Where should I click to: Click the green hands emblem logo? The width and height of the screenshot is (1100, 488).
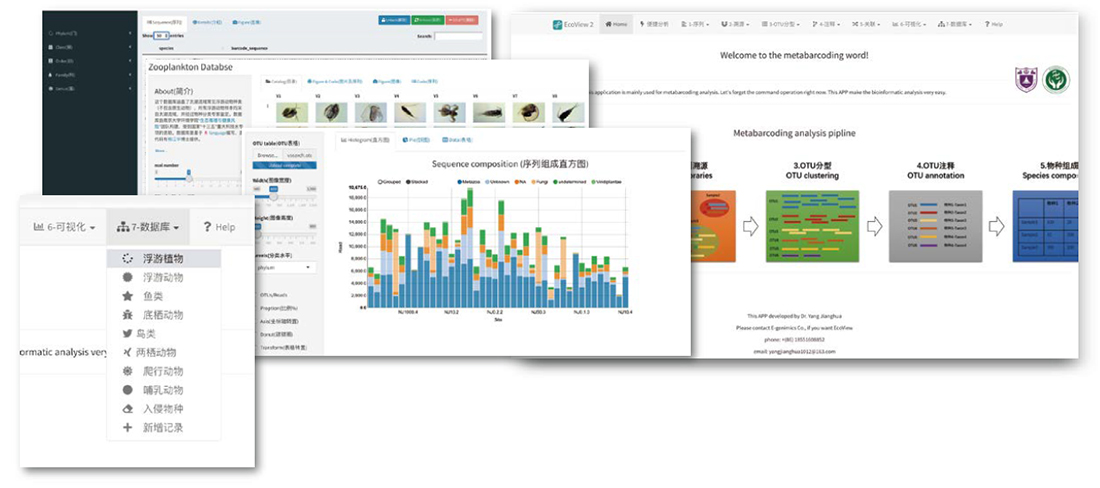point(1056,79)
